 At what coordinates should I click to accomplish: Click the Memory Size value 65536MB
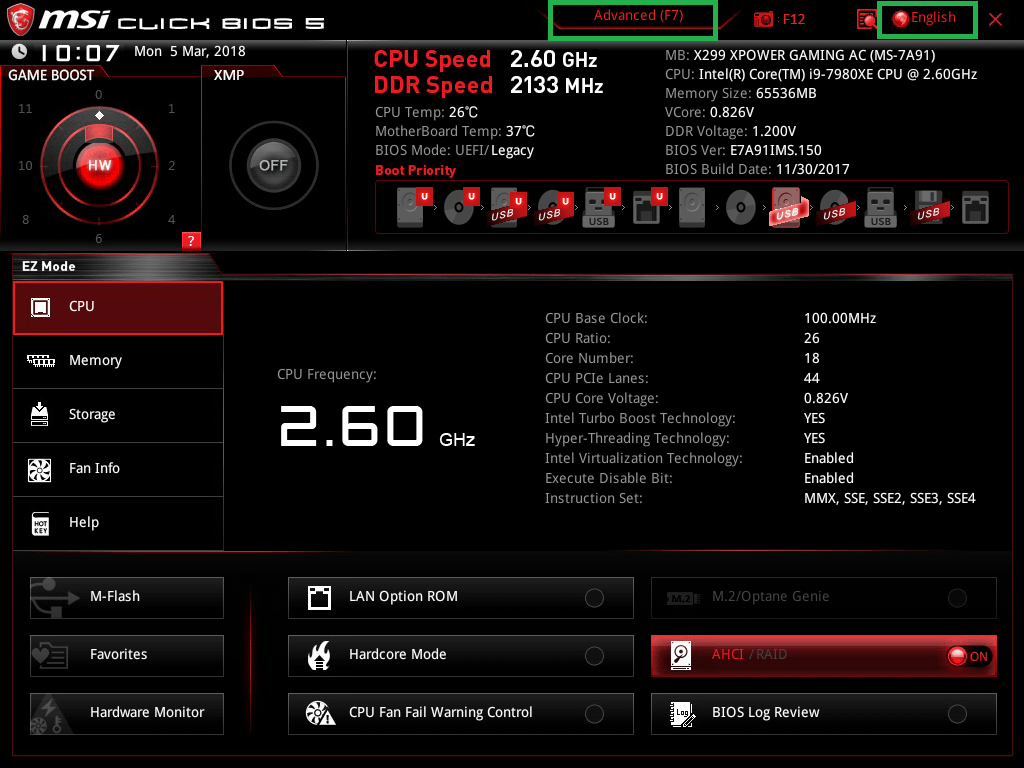(x=786, y=93)
